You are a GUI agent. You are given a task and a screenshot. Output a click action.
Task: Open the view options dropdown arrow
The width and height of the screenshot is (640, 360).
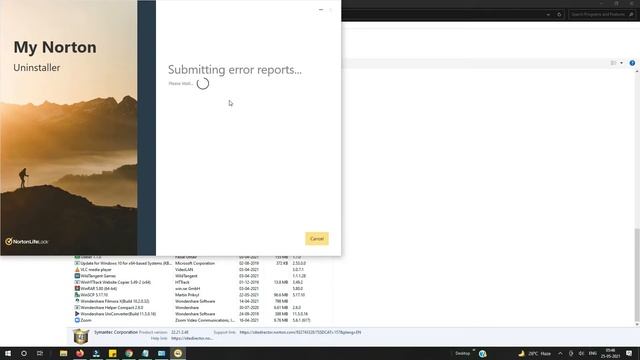[x=622, y=63]
